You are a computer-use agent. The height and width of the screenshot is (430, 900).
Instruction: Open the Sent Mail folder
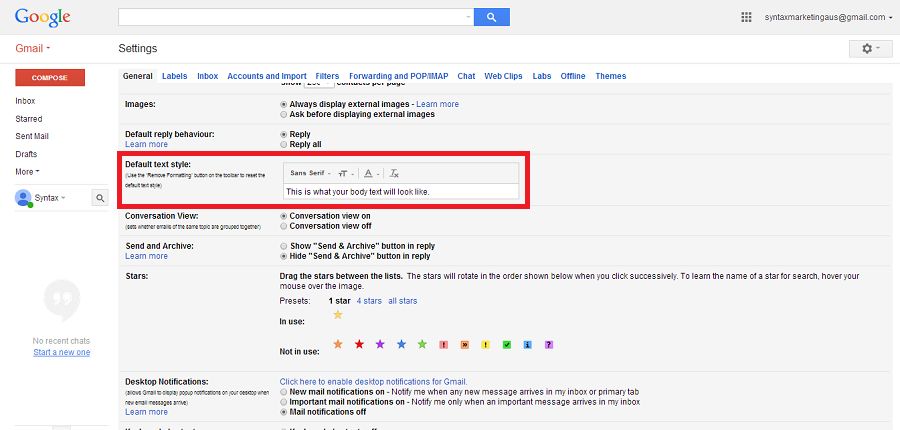32,137
